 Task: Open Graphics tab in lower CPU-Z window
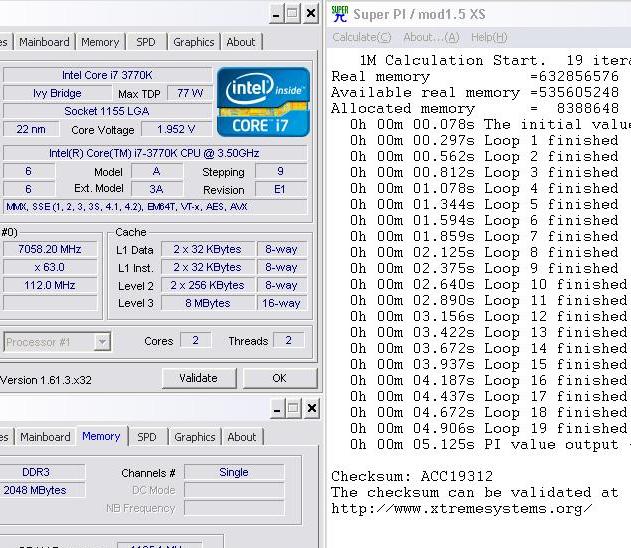[194, 437]
